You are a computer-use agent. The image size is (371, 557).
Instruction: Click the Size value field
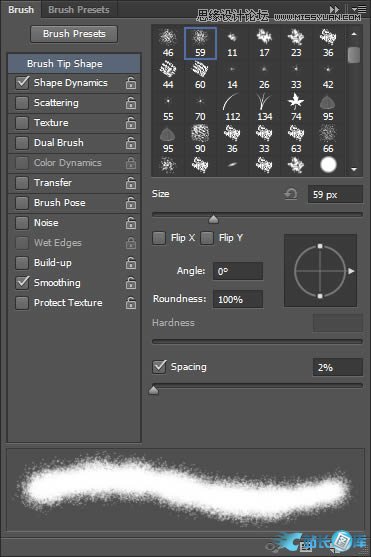tap(335, 194)
